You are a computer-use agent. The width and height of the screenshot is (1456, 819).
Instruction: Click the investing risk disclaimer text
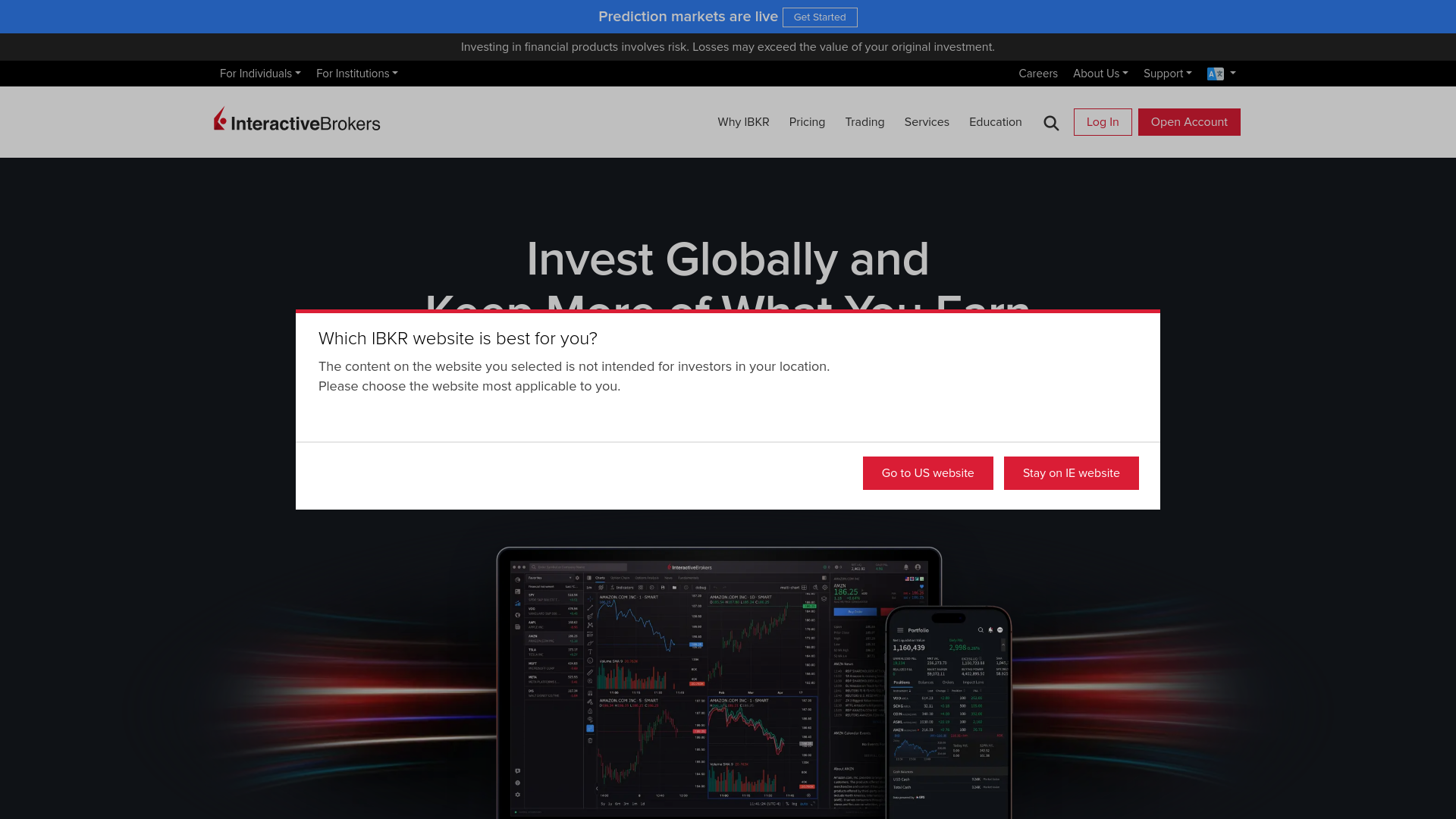point(728,47)
